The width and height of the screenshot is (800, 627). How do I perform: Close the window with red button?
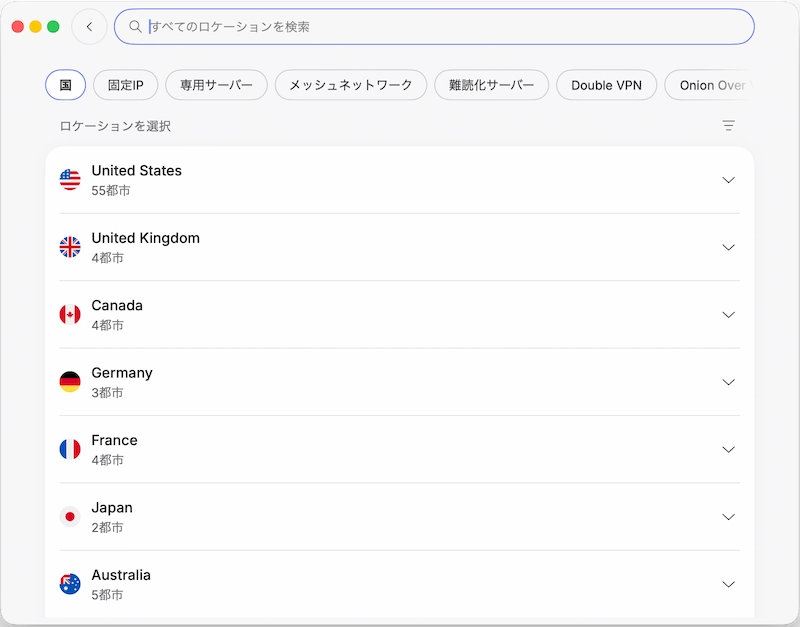point(18,27)
